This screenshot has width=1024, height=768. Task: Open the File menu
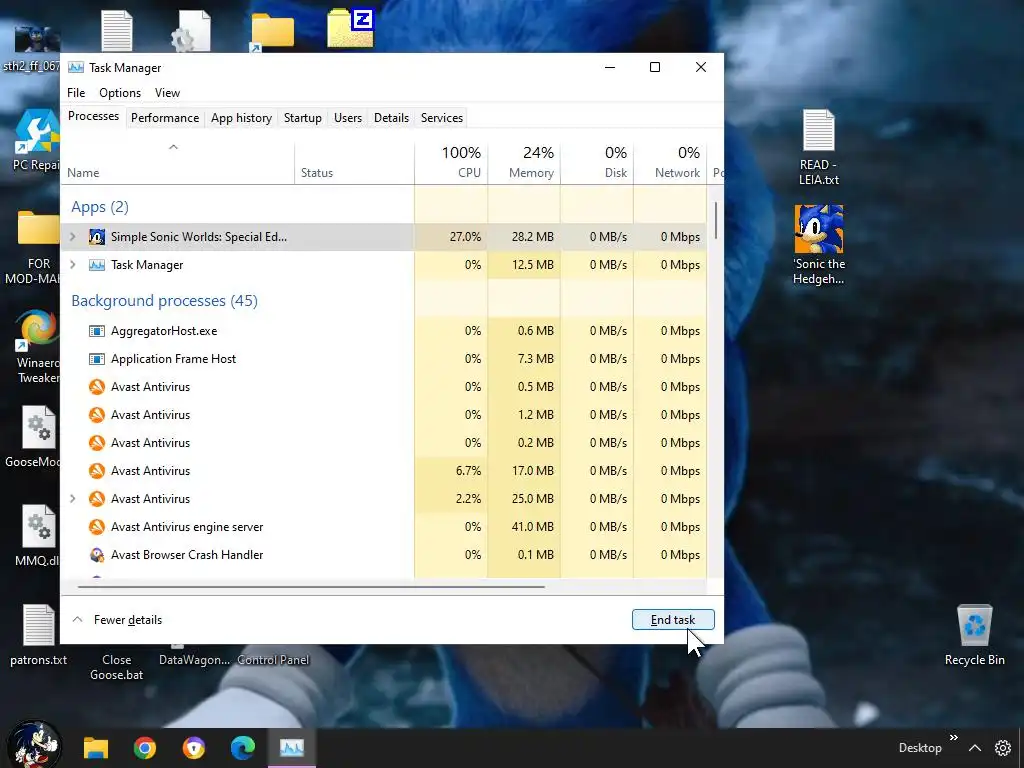(x=76, y=93)
